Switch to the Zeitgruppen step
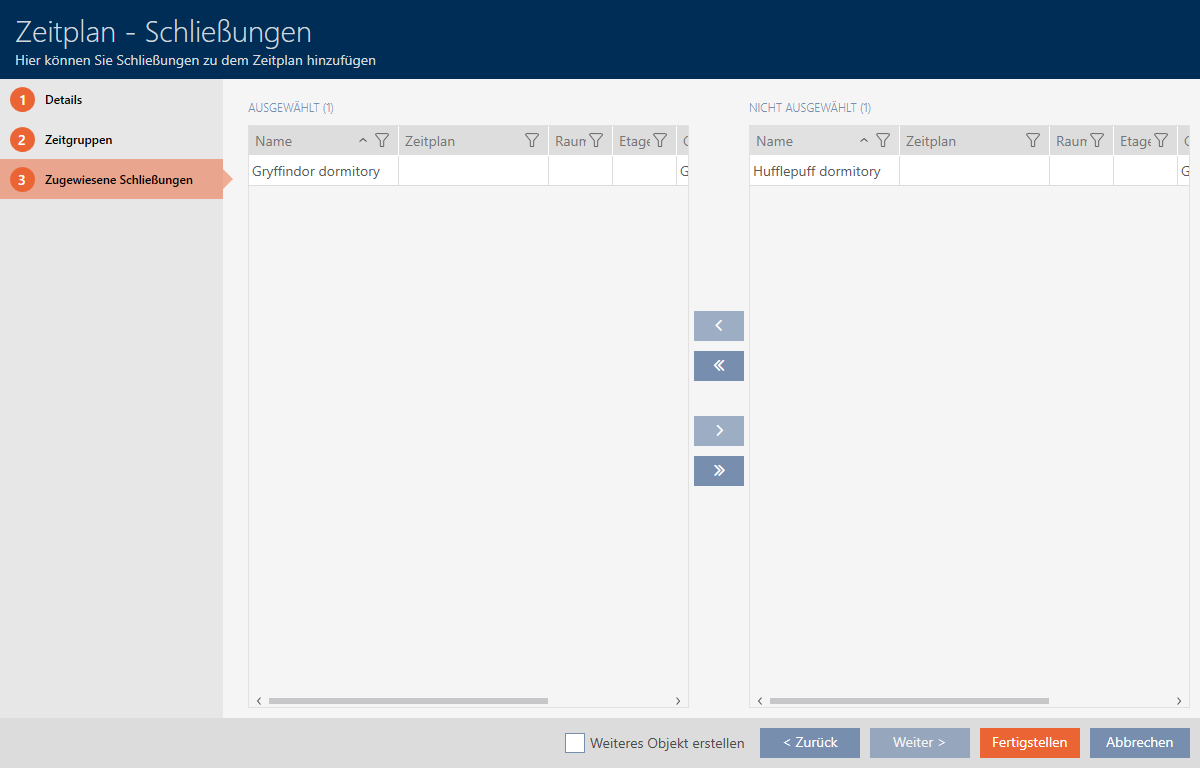The height and width of the screenshot is (768, 1200). pyautogui.click(x=78, y=140)
